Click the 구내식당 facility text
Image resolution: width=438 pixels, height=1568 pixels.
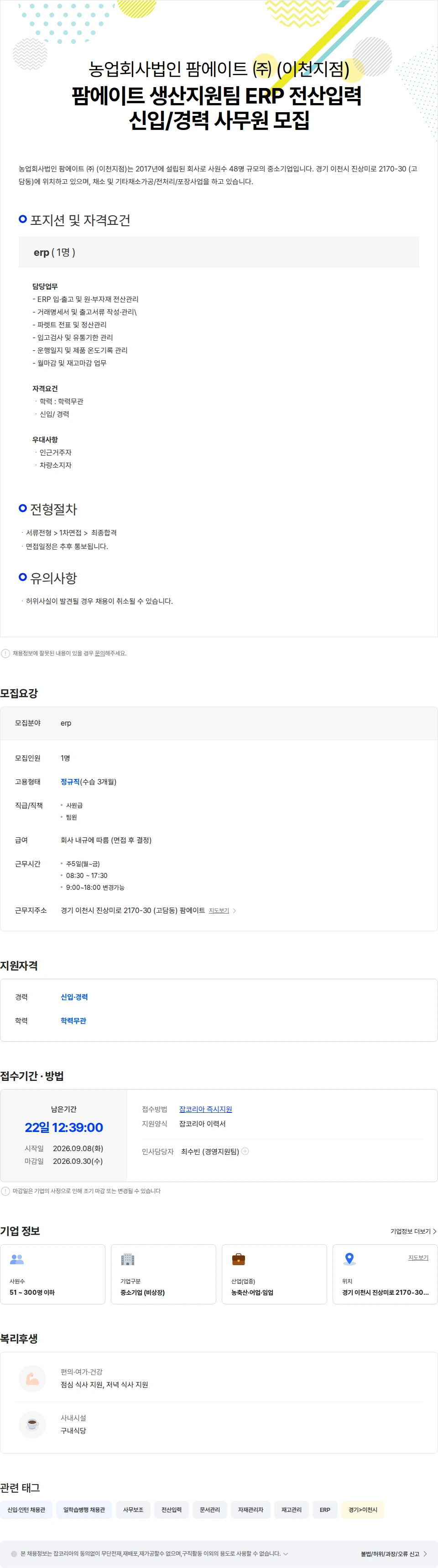pyautogui.click(x=73, y=1430)
